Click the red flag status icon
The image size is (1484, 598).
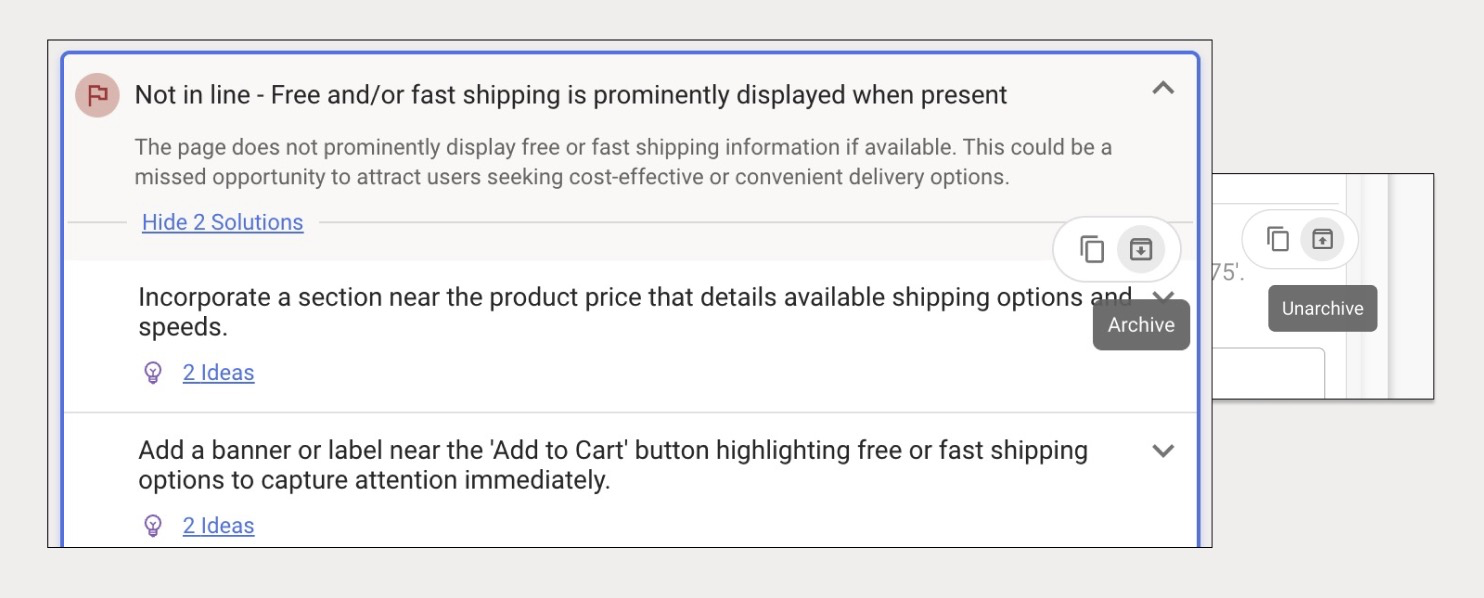97,95
